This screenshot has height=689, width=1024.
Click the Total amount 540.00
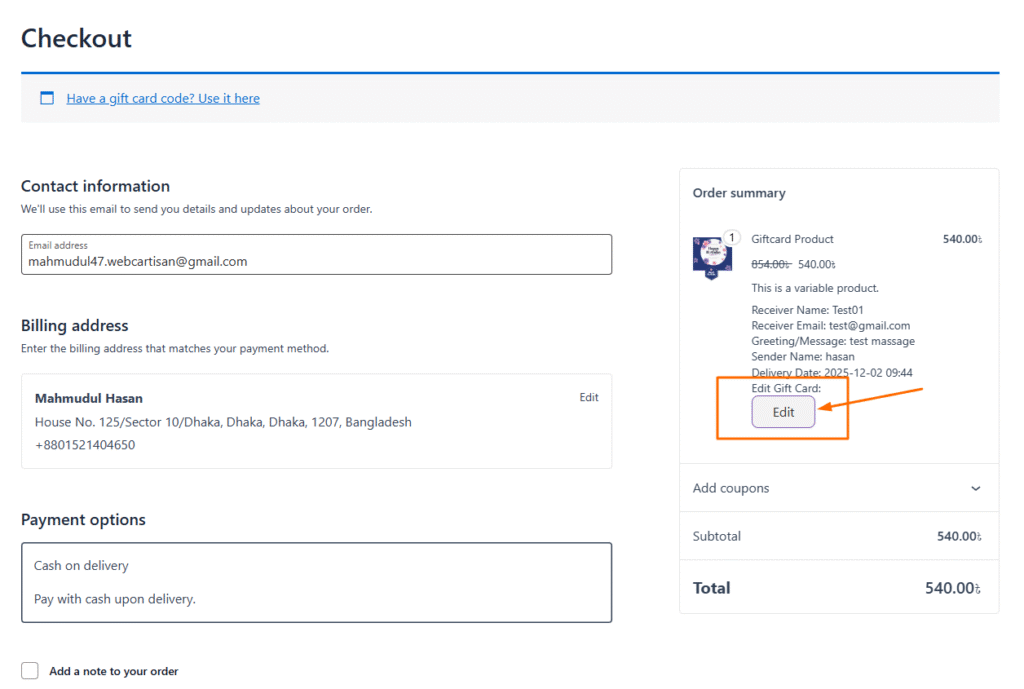click(953, 588)
